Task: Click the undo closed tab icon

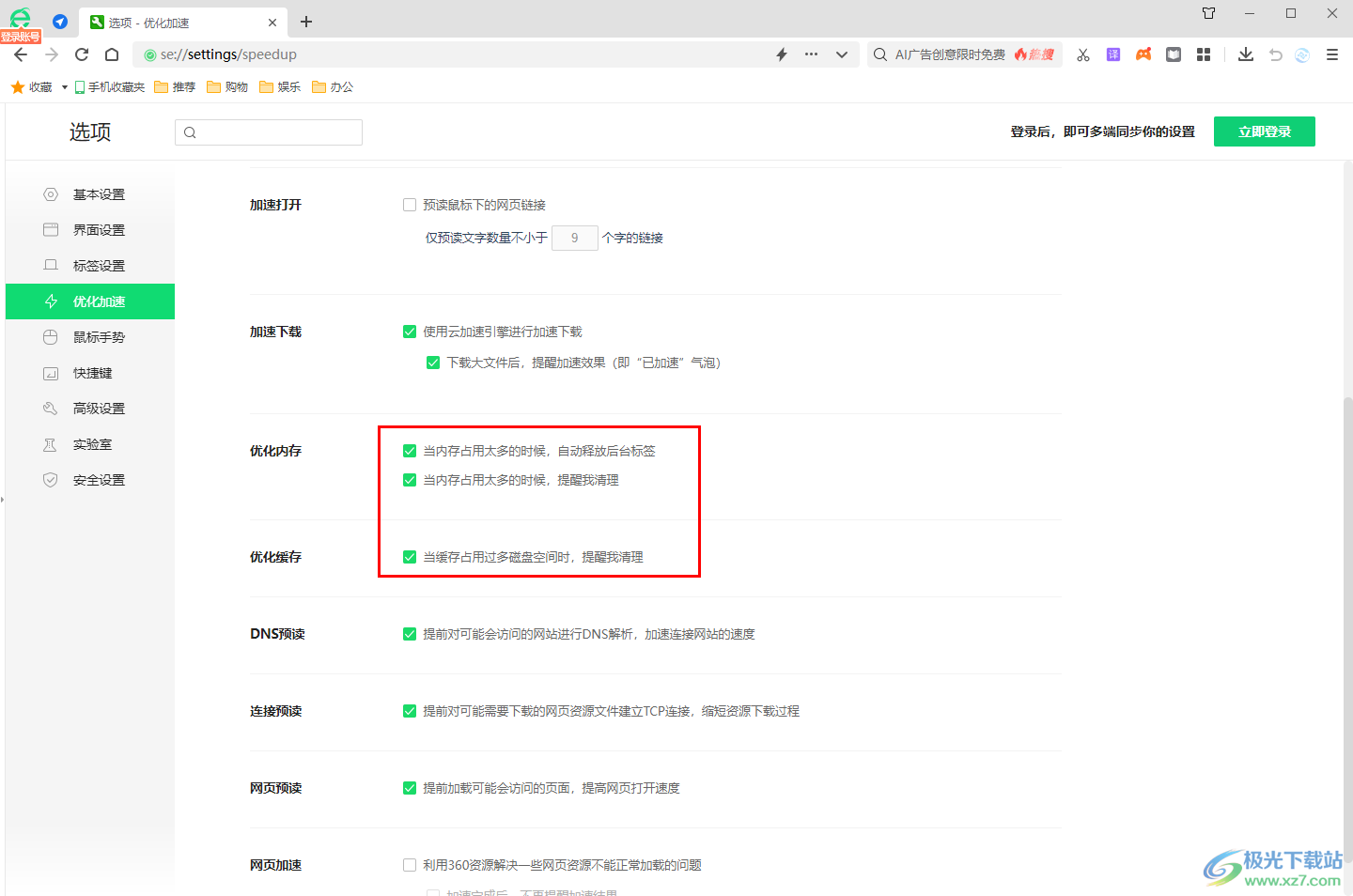Action: [1276, 54]
